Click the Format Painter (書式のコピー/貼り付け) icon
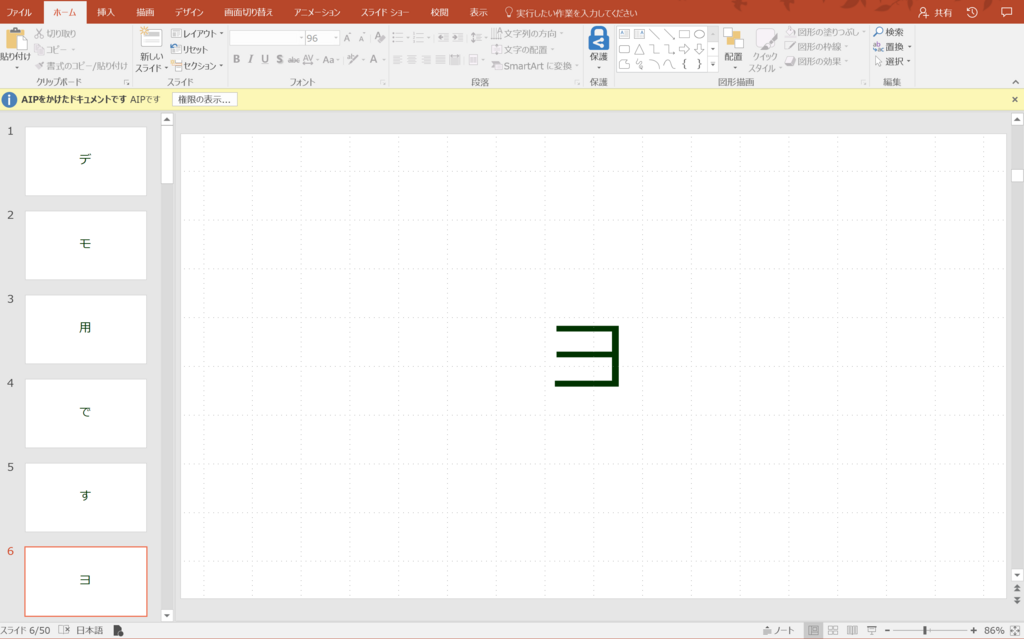 [39, 65]
